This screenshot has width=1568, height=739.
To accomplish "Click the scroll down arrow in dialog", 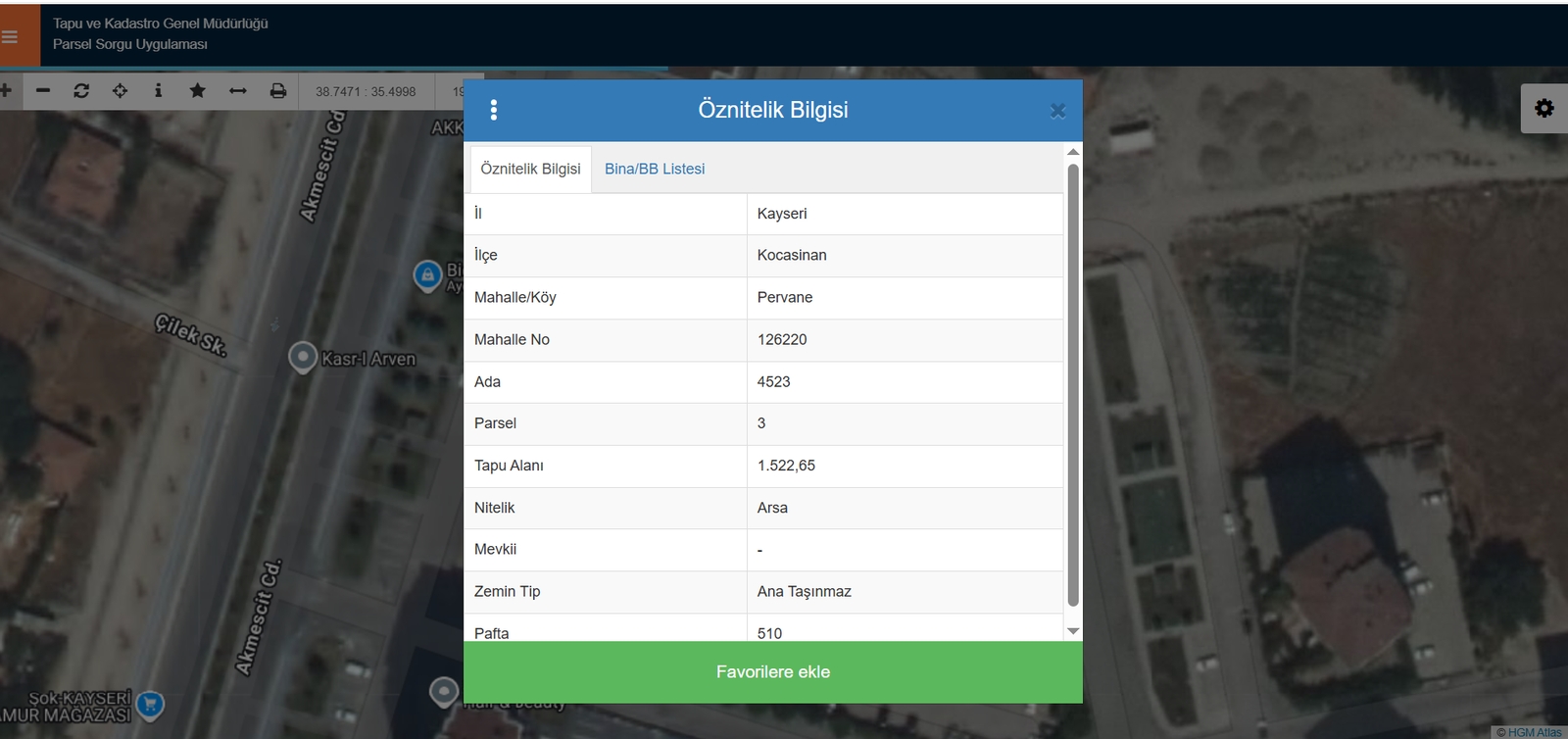I will click(1073, 631).
